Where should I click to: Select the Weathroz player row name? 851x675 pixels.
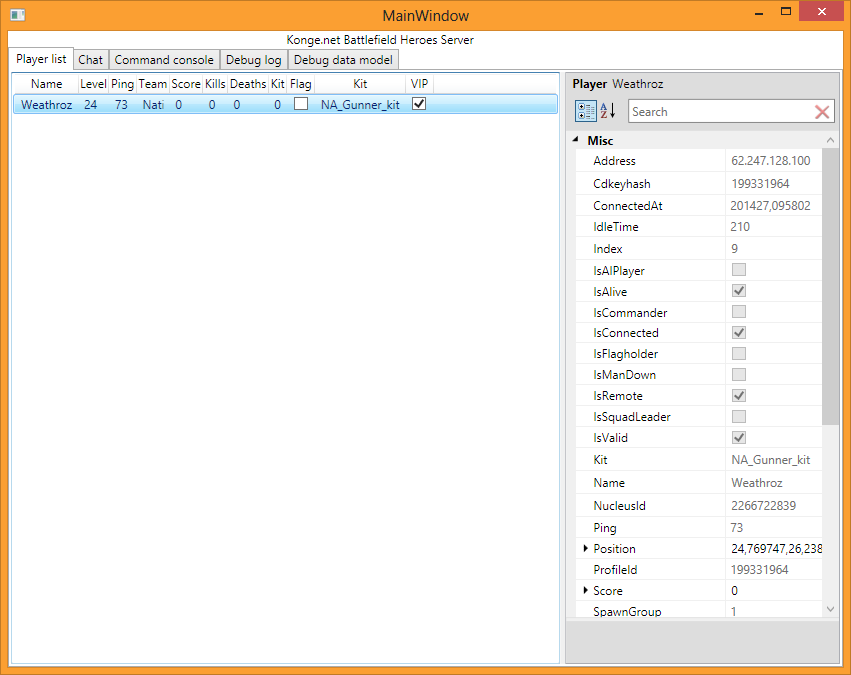point(47,105)
